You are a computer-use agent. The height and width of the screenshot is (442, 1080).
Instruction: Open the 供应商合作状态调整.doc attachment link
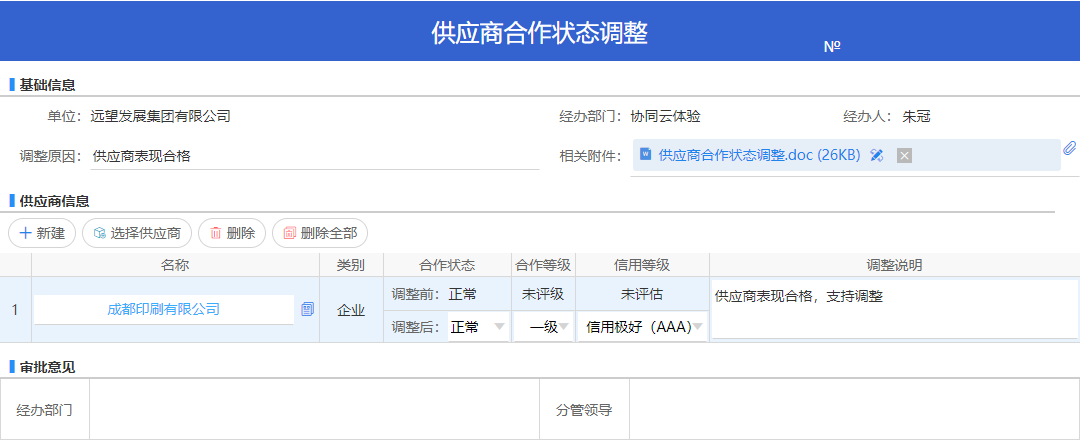point(760,155)
